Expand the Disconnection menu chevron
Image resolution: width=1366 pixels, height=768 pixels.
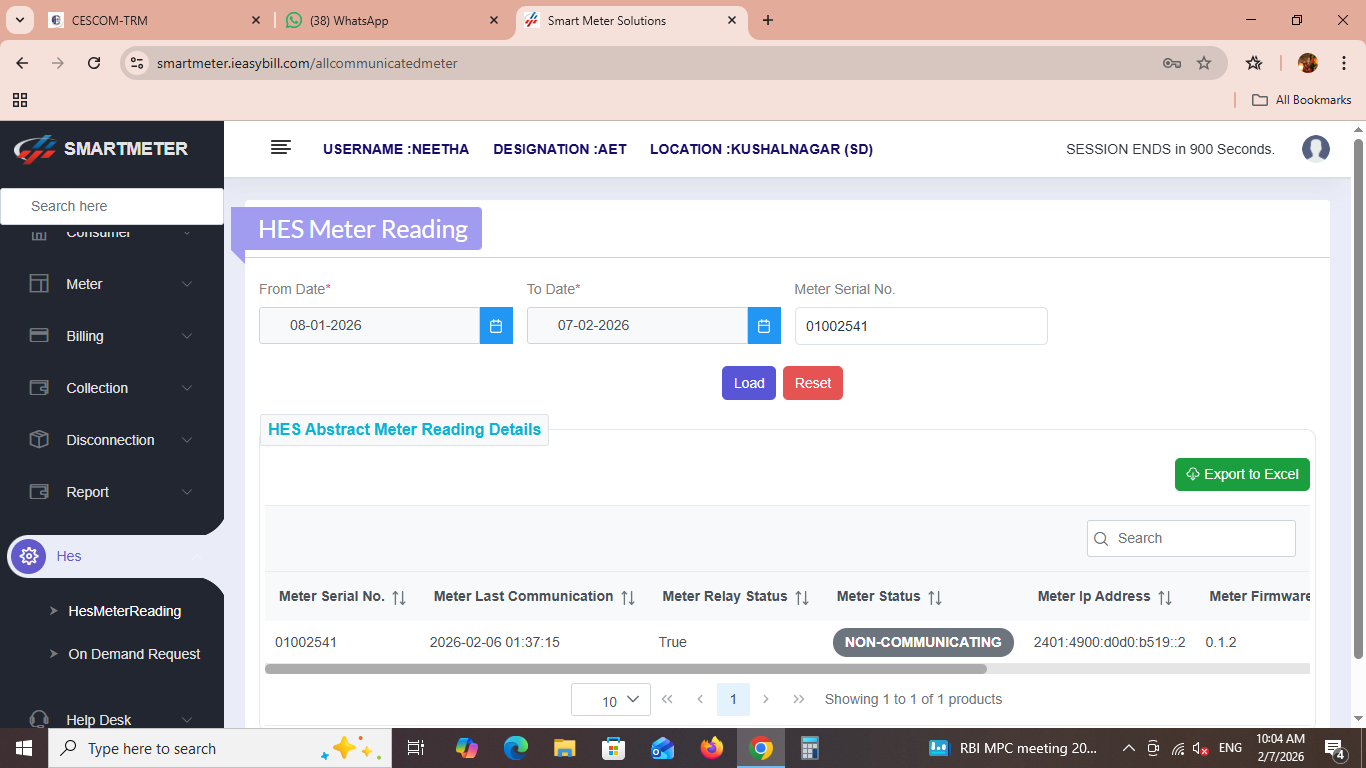(x=187, y=440)
